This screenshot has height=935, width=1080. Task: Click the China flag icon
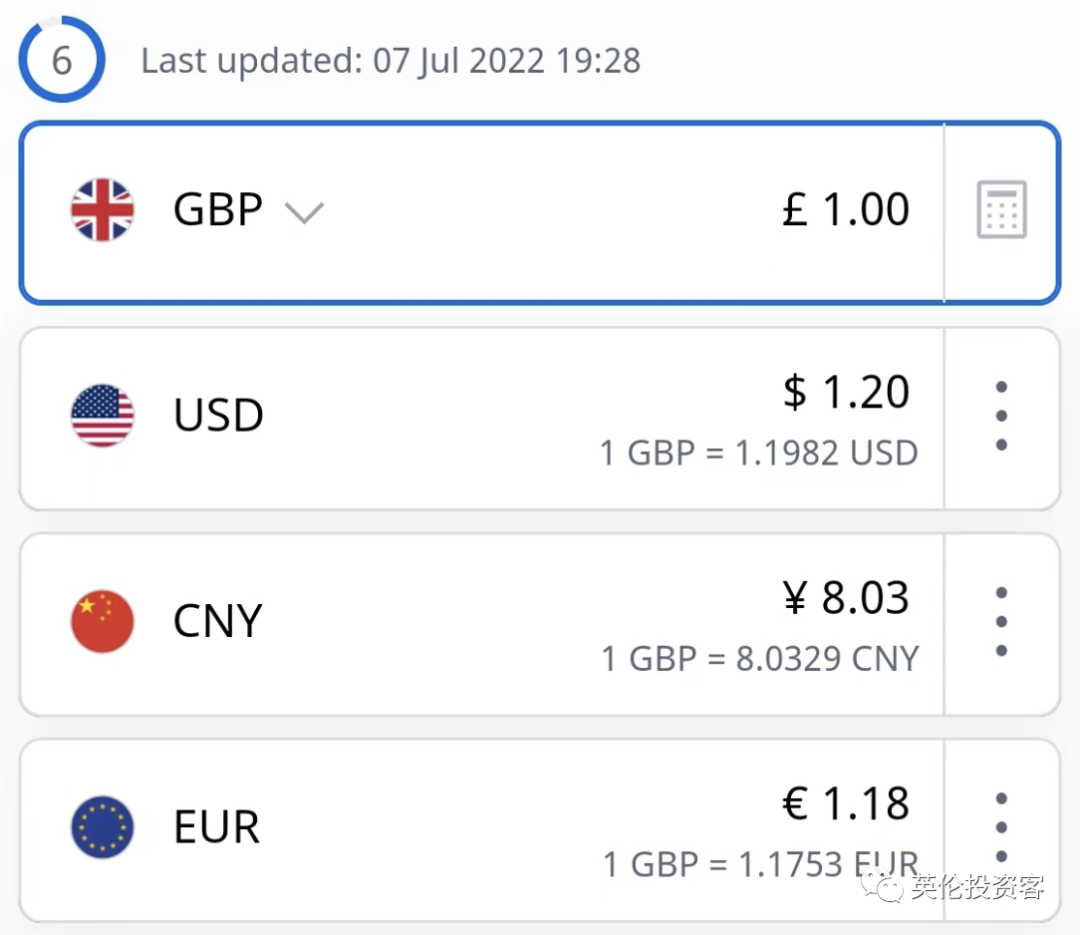[x=102, y=621]
